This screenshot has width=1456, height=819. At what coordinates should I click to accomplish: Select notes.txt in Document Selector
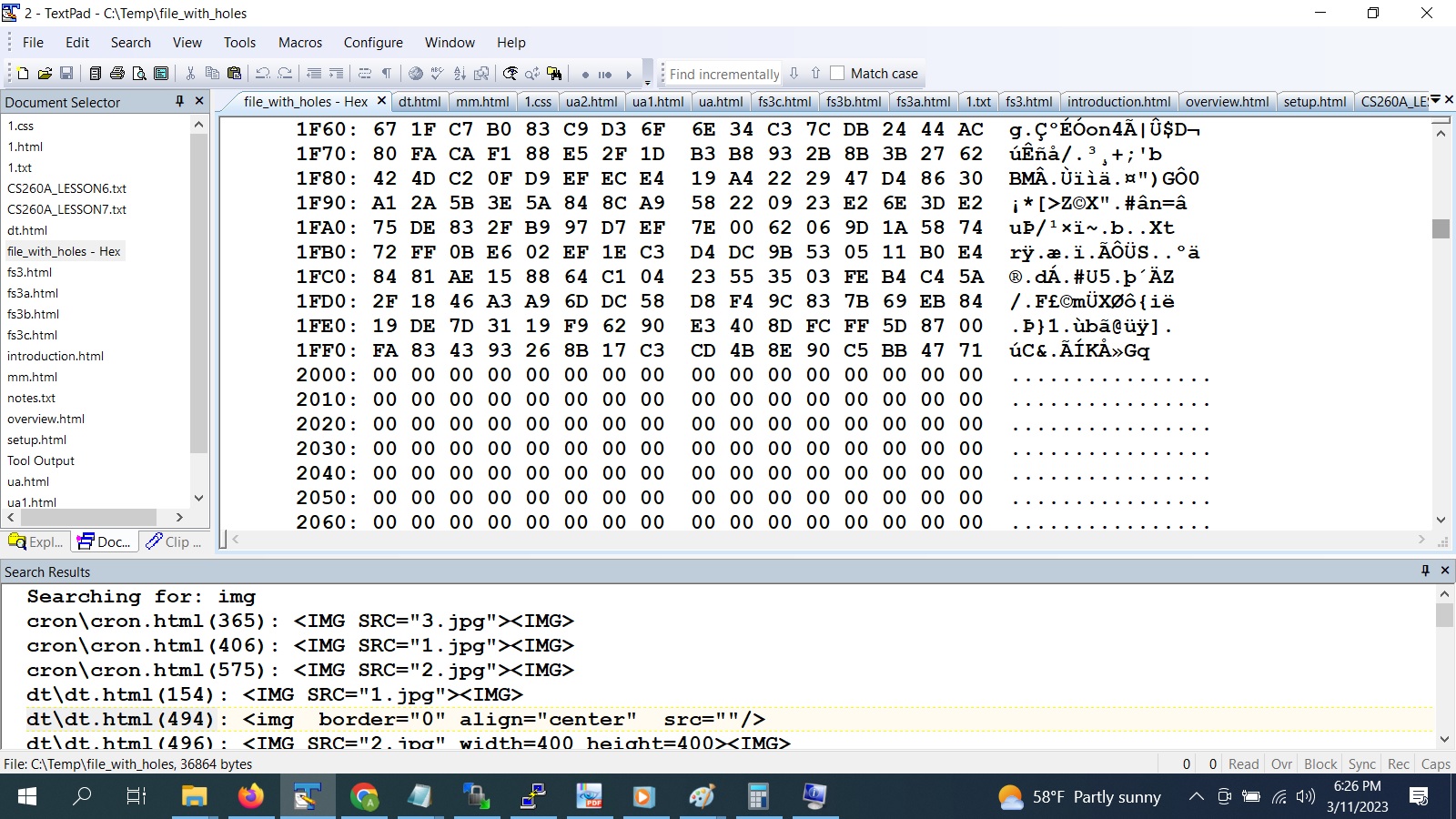pyautogui.click(x=32, y=398)
